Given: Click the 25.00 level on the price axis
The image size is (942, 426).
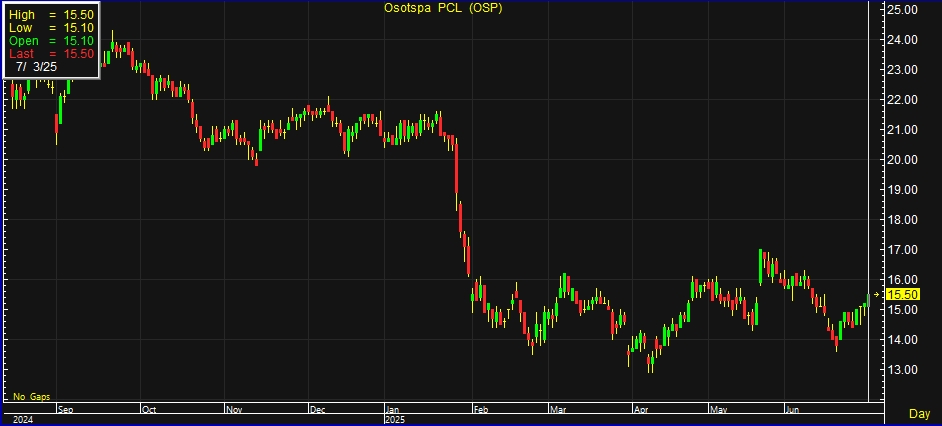Looking at the screenshot, I should pyautogui.click(x=903, y=10).
